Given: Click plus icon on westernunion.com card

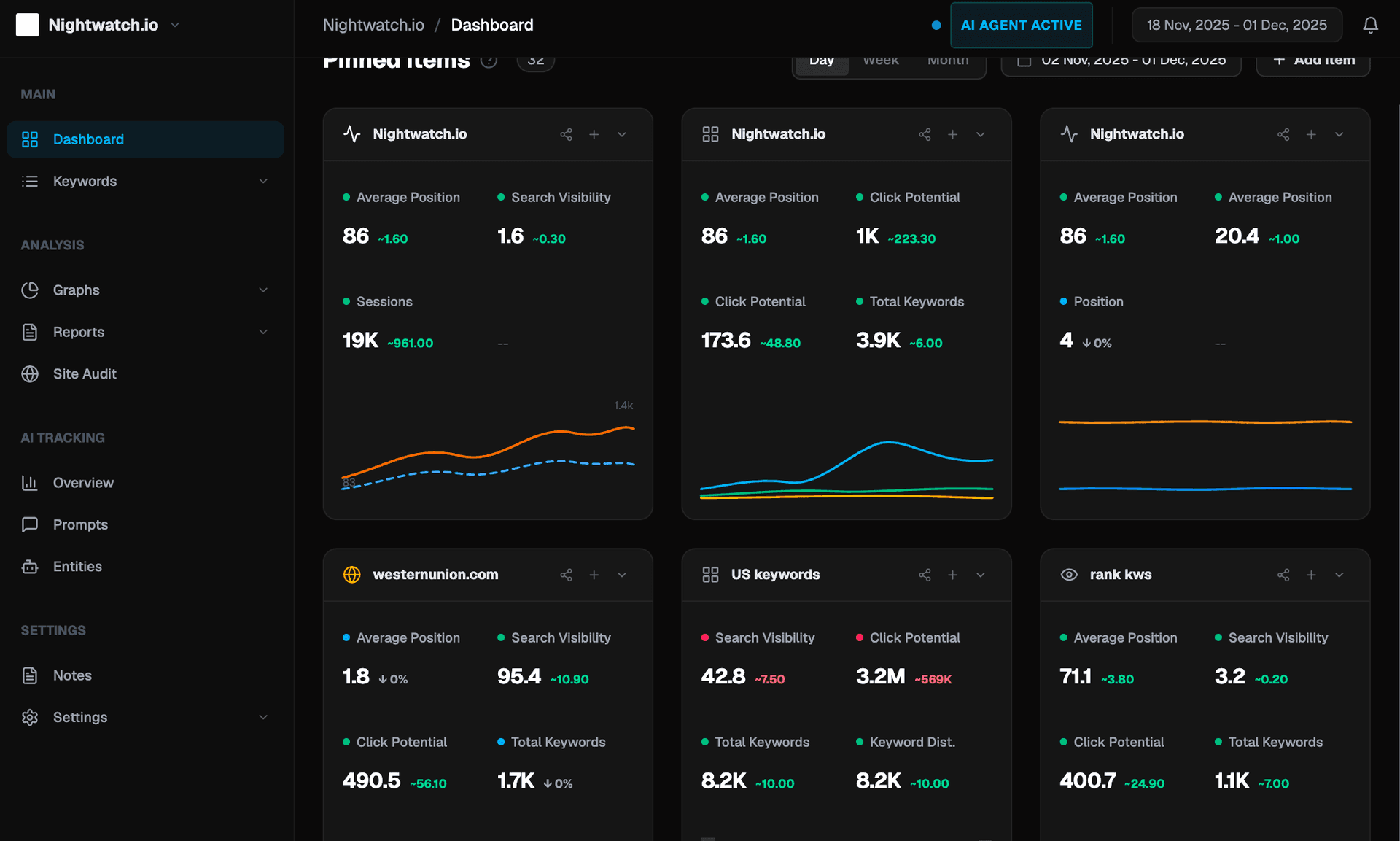Looking at the screenshot, I should click(594, 575).
